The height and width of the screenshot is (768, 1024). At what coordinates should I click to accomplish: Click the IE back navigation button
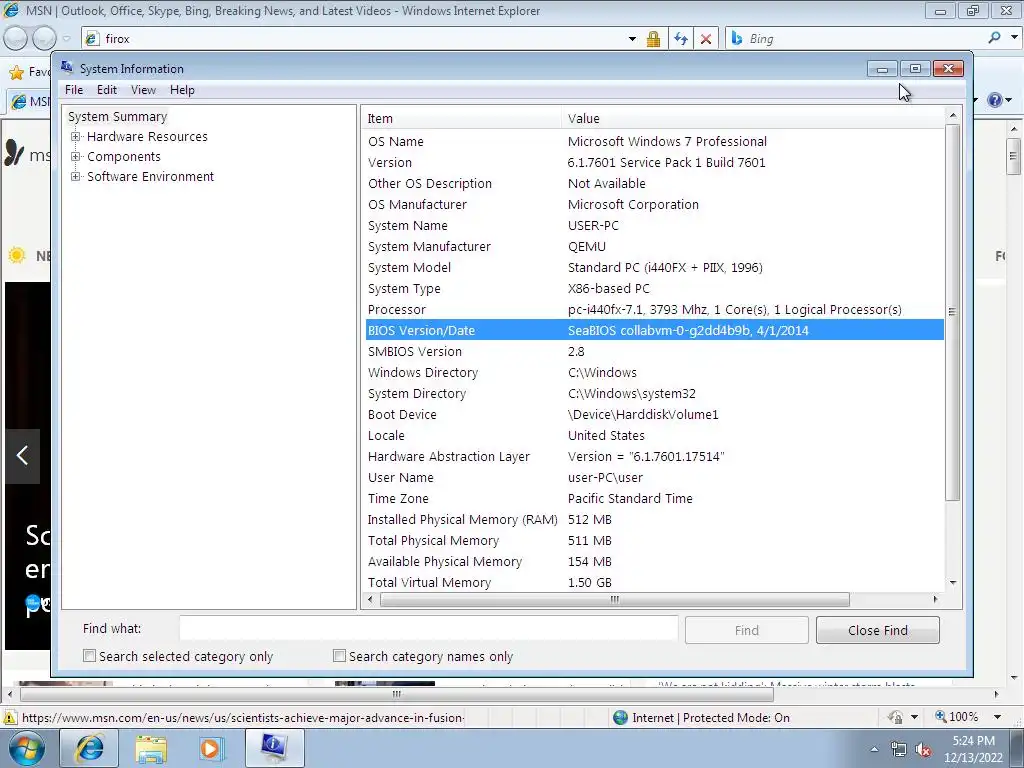(x=16, y=39)
